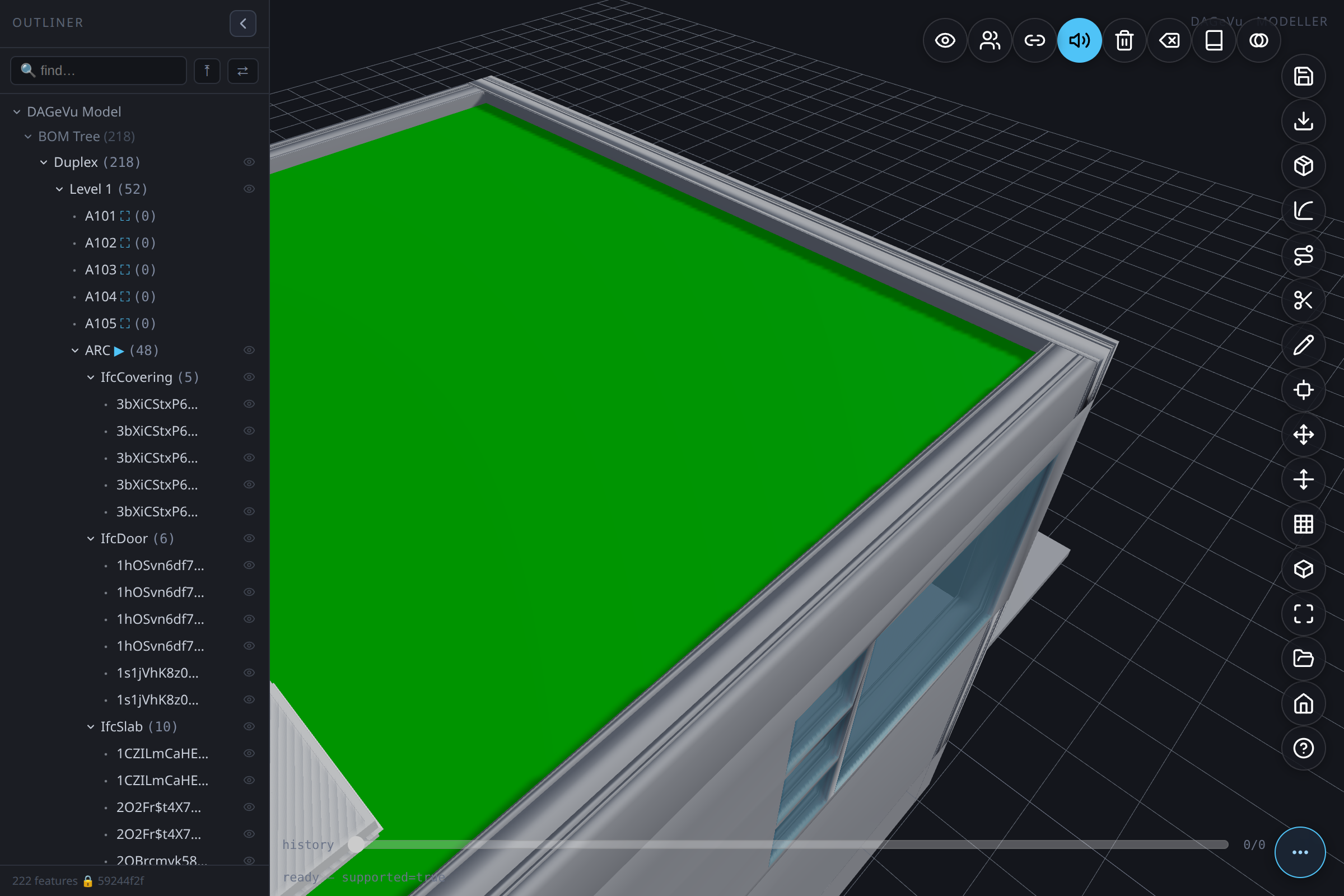This screenshot has height=896, width=1344.
Task: Toggle visibility of IfcCovering group
Action: (x=249, y=377)
